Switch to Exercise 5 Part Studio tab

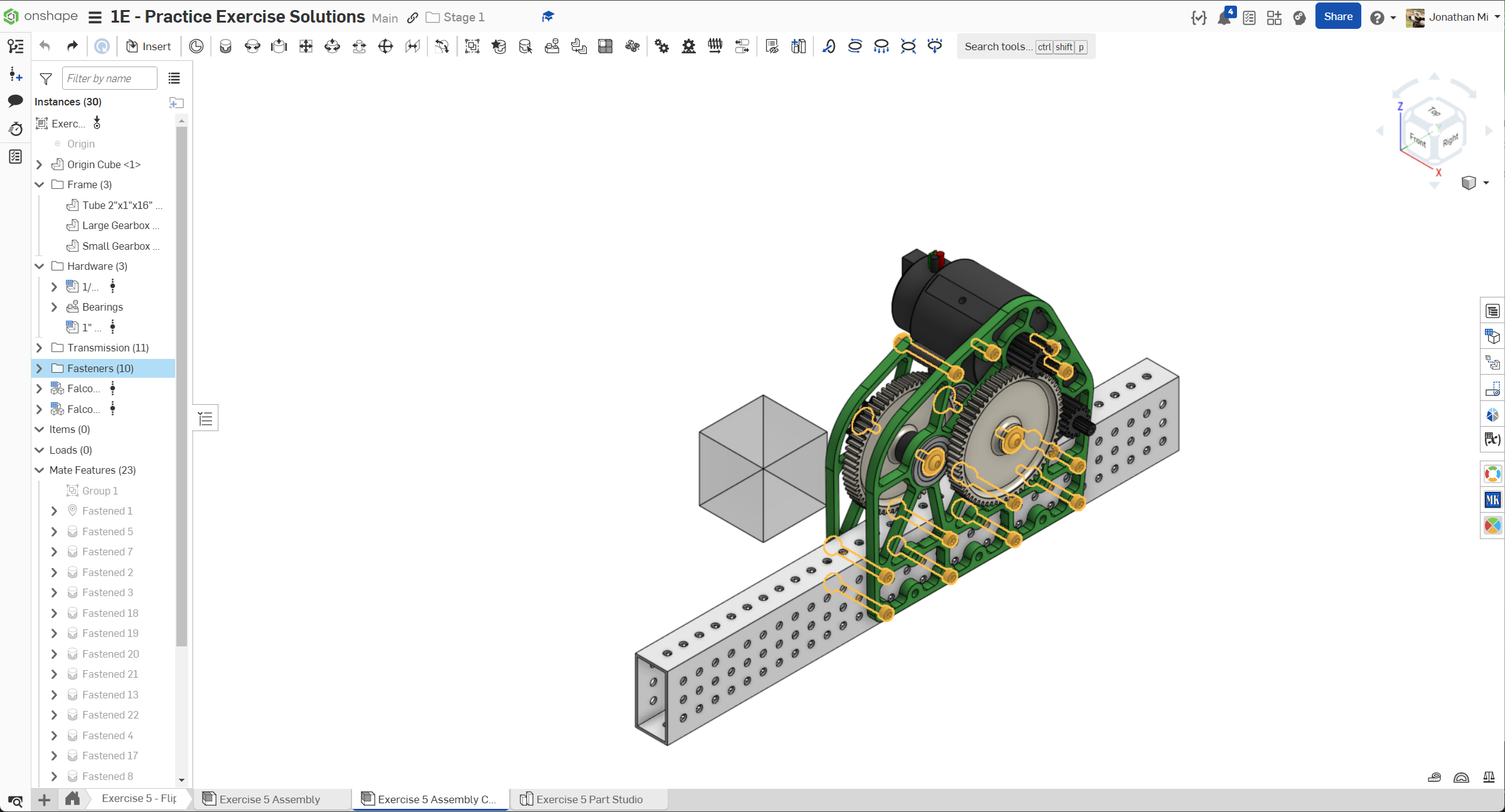[589, 799]
